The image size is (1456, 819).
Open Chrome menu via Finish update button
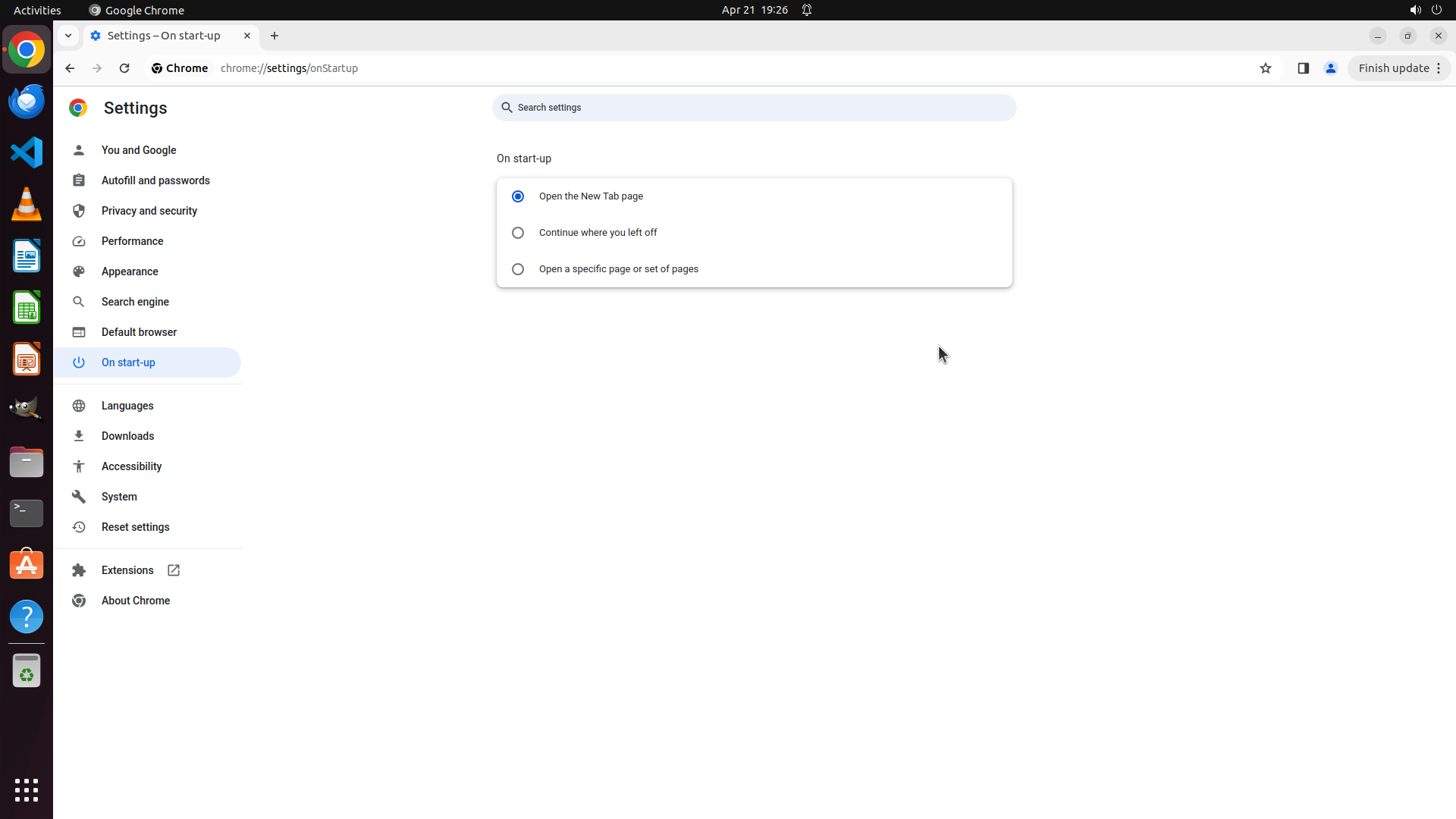pos(1399,68)
